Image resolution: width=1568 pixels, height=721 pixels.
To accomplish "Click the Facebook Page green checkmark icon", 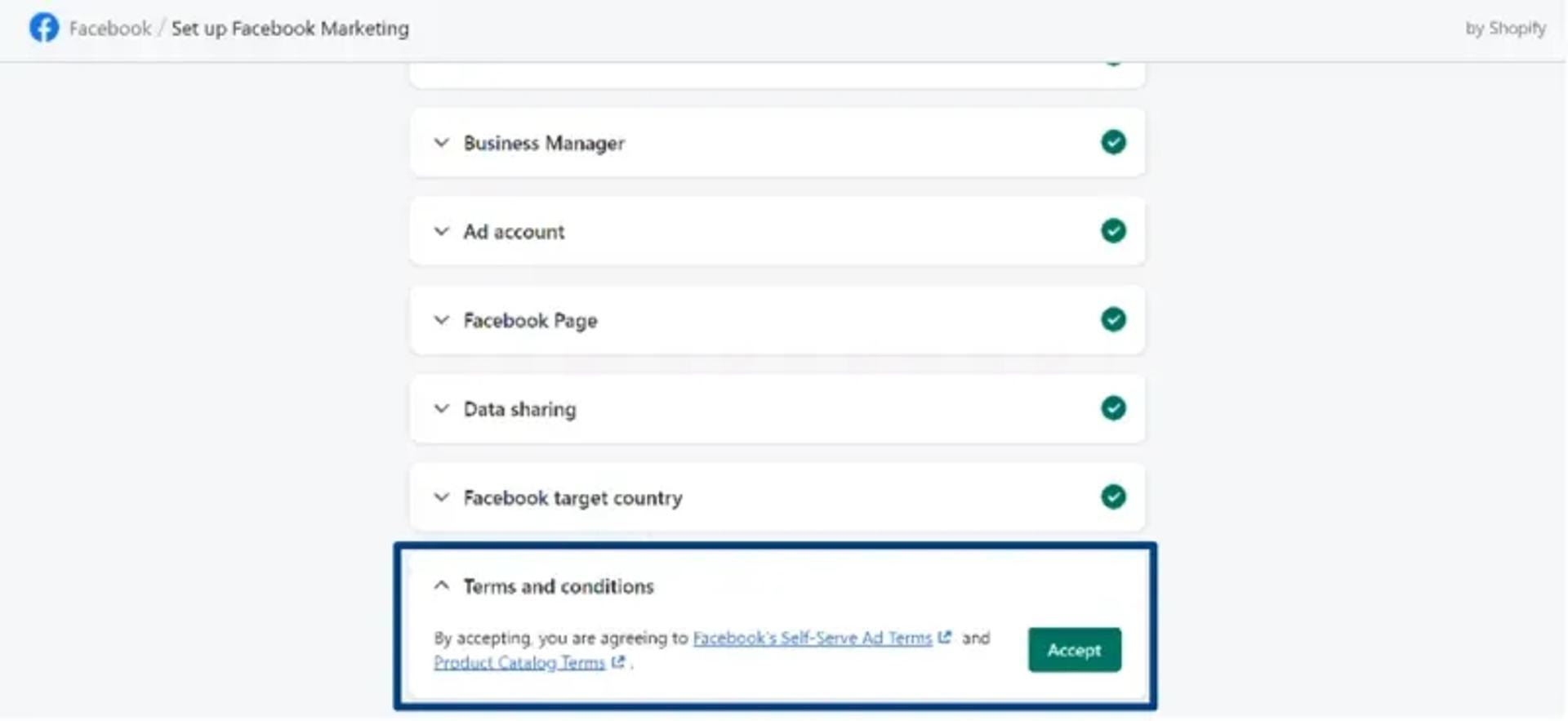I will 1113,319.
